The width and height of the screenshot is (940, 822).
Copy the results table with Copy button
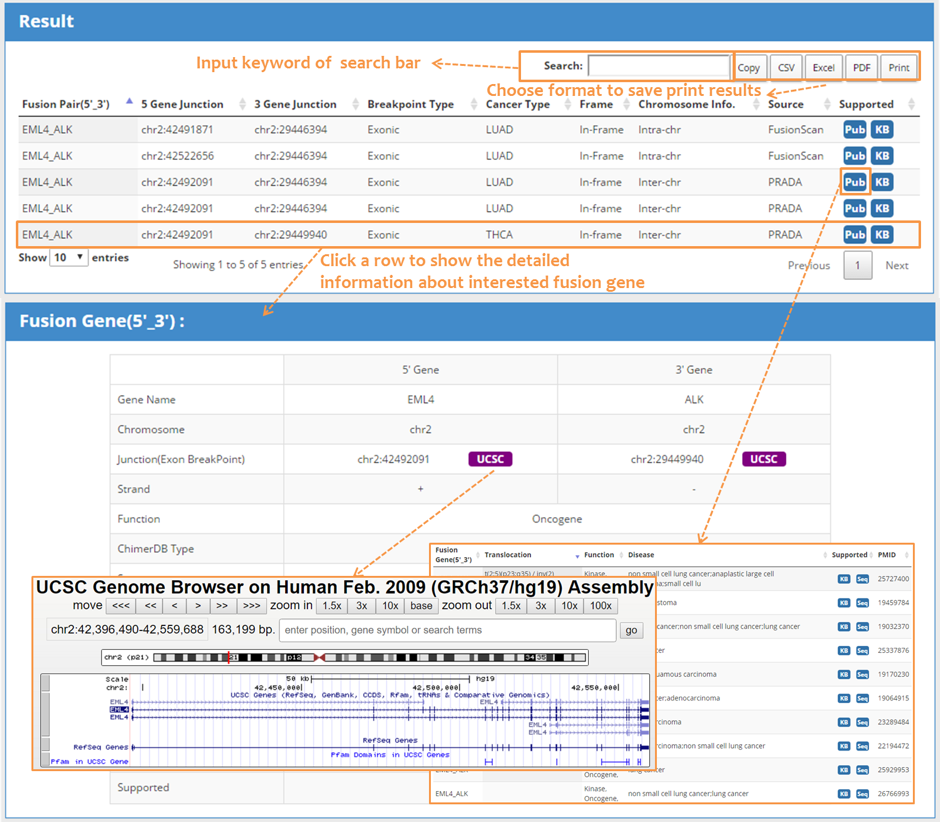[x=749, y=68]
